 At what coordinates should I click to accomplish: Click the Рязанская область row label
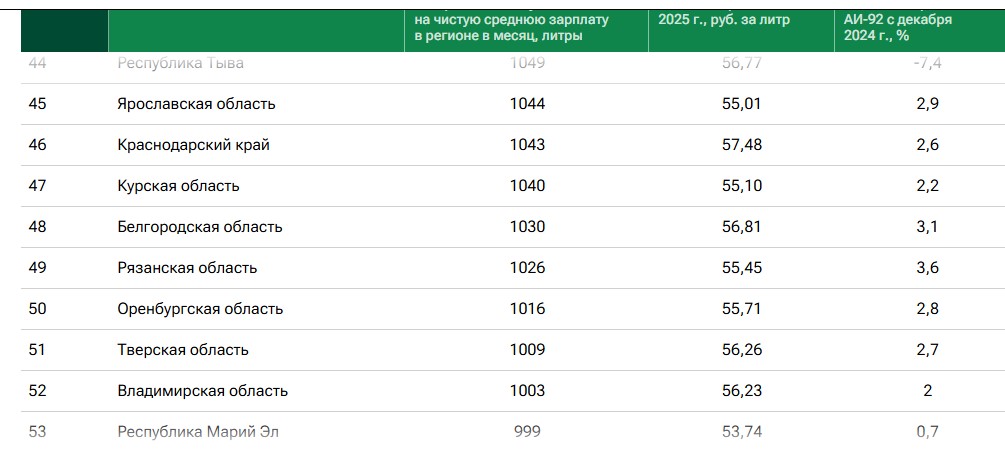pos(187,268)
